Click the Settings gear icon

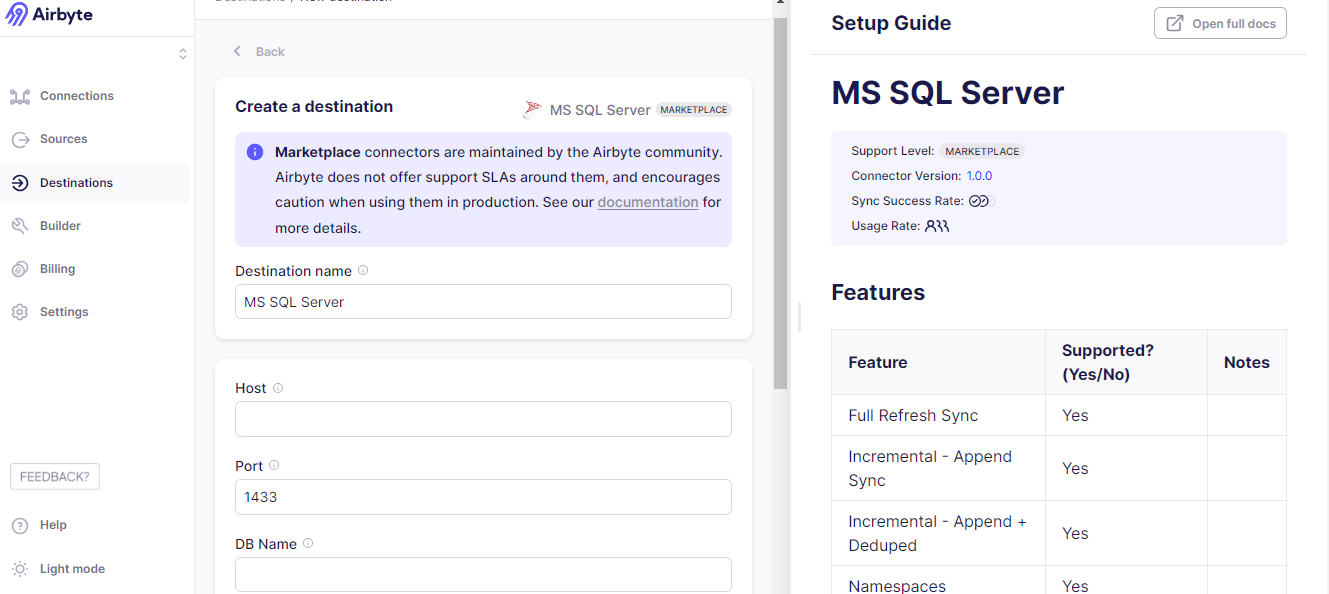(20, 312)
